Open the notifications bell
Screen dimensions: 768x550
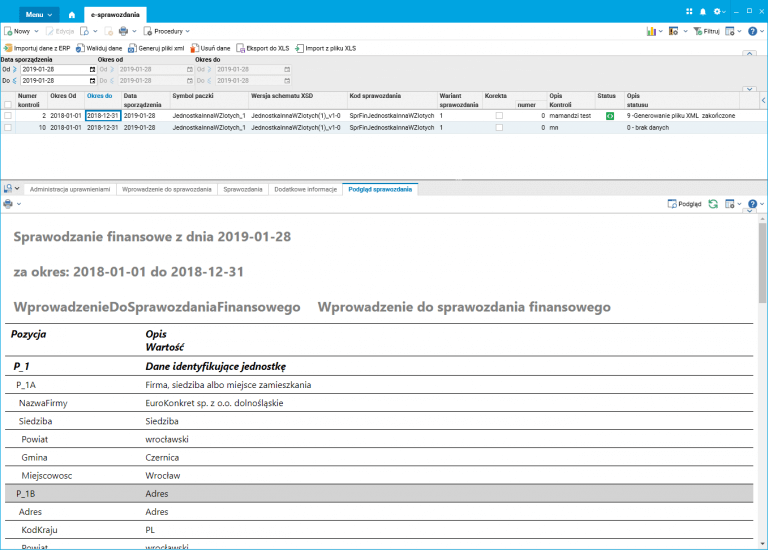click(703, 12)
